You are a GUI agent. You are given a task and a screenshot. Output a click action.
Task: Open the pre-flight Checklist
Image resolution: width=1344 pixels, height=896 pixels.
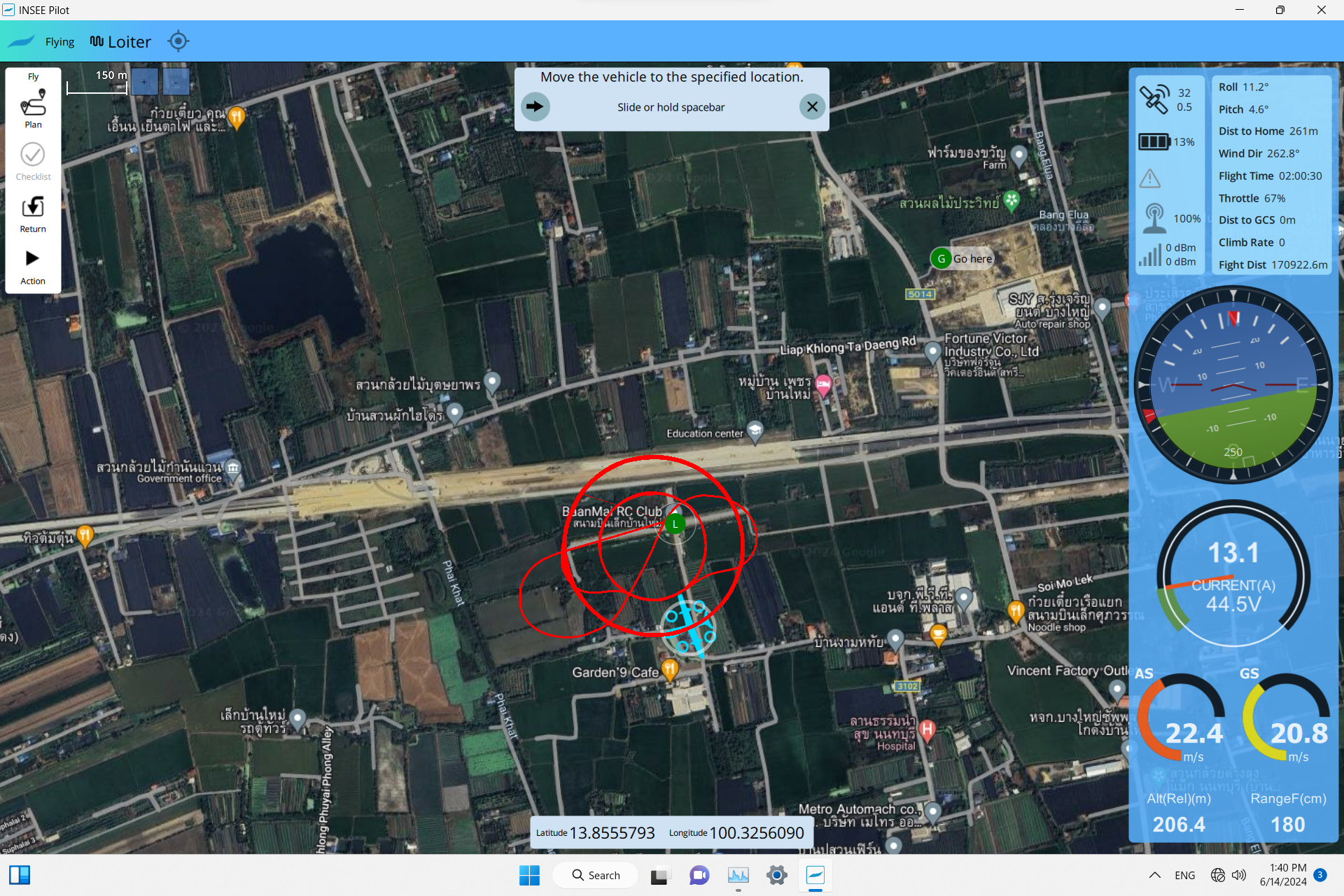(33, 162)
